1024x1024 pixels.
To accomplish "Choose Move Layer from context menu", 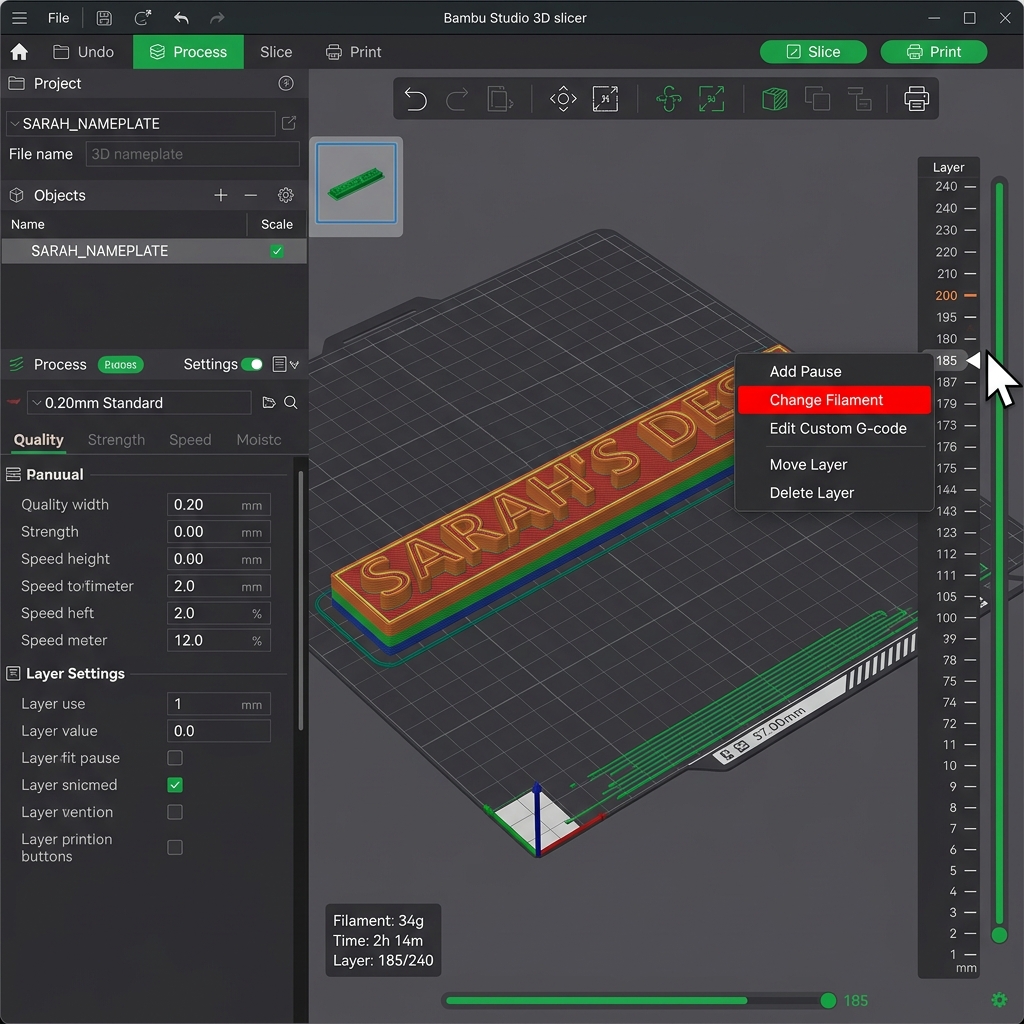I will coord(834,464).
